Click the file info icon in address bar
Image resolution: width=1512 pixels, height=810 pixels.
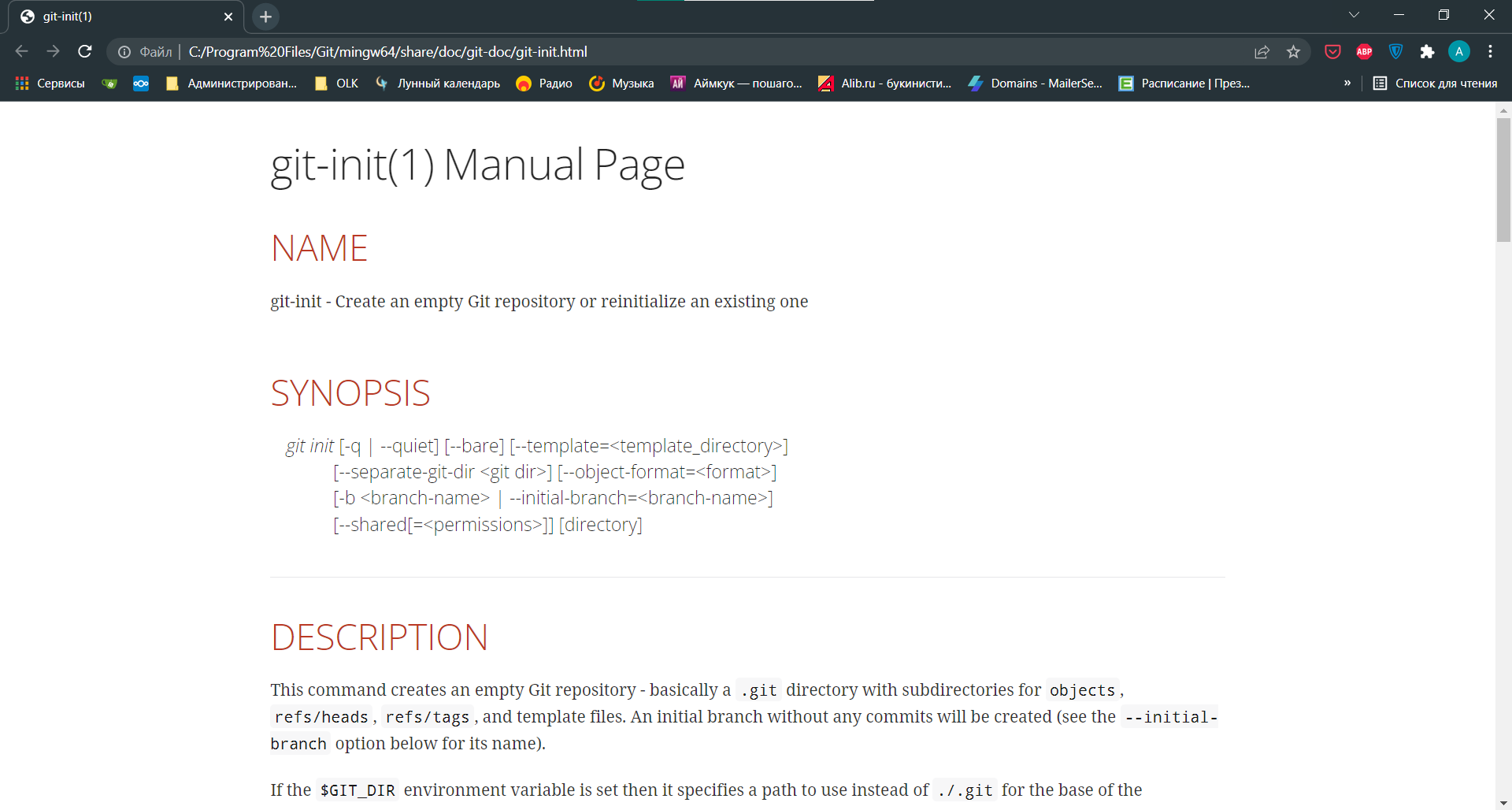click(124, 52)
